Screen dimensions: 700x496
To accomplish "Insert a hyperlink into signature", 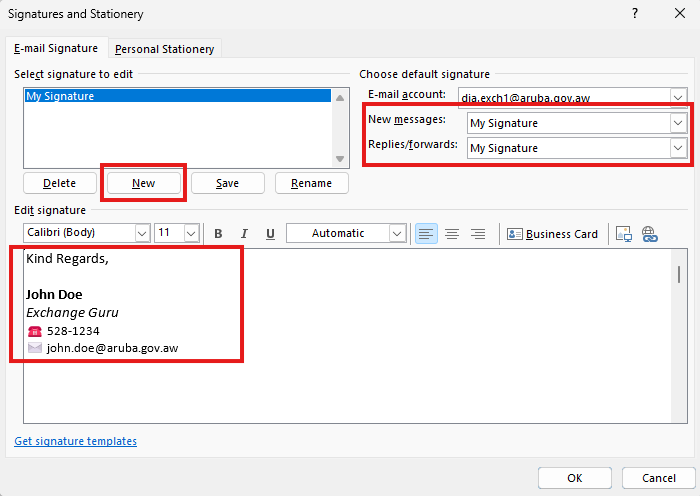I will click(649, 234).
